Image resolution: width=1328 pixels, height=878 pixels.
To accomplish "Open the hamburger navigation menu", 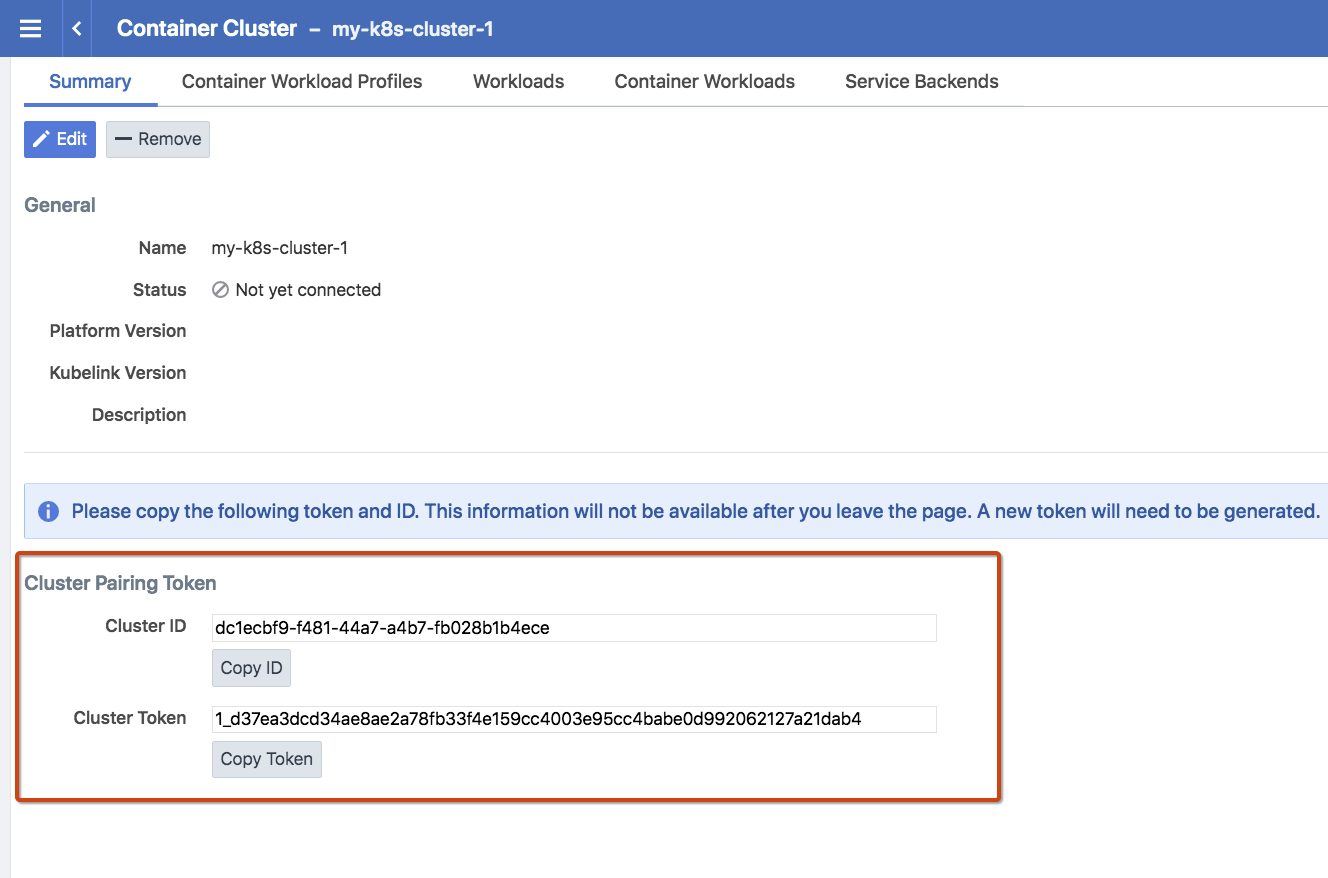I will 30,28.
